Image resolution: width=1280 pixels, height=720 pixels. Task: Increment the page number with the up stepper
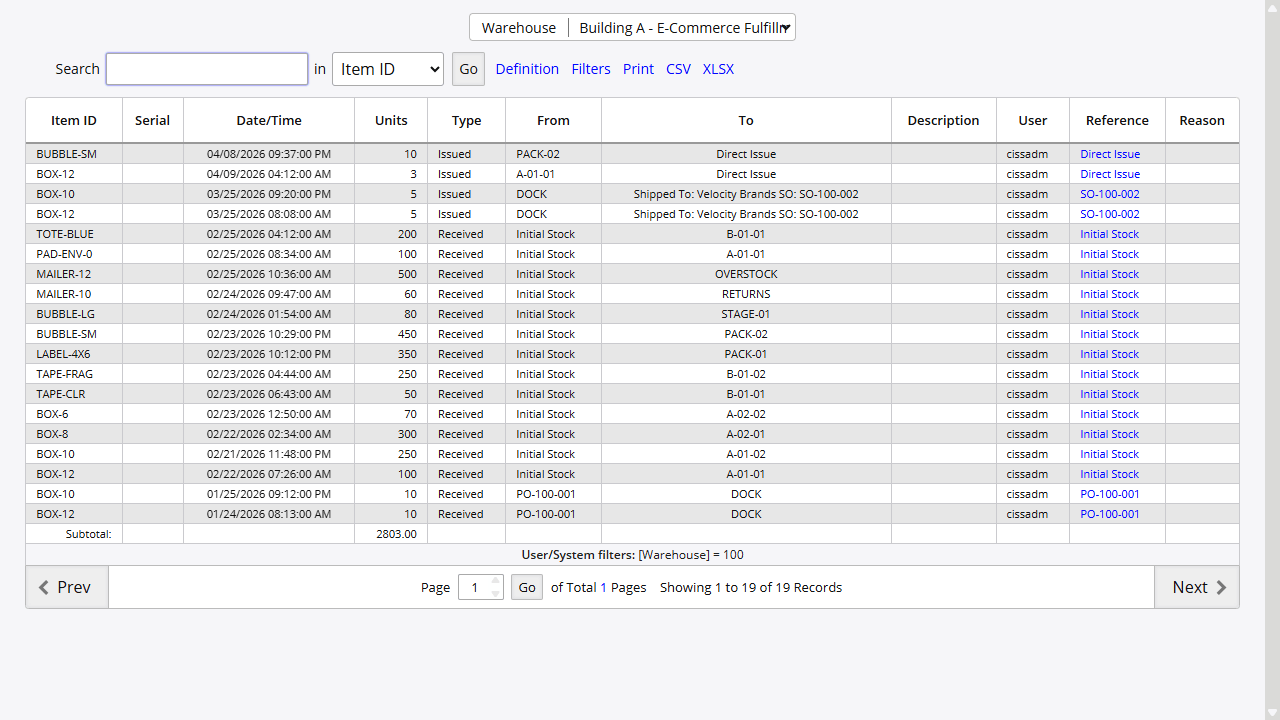tap(495, 581)
